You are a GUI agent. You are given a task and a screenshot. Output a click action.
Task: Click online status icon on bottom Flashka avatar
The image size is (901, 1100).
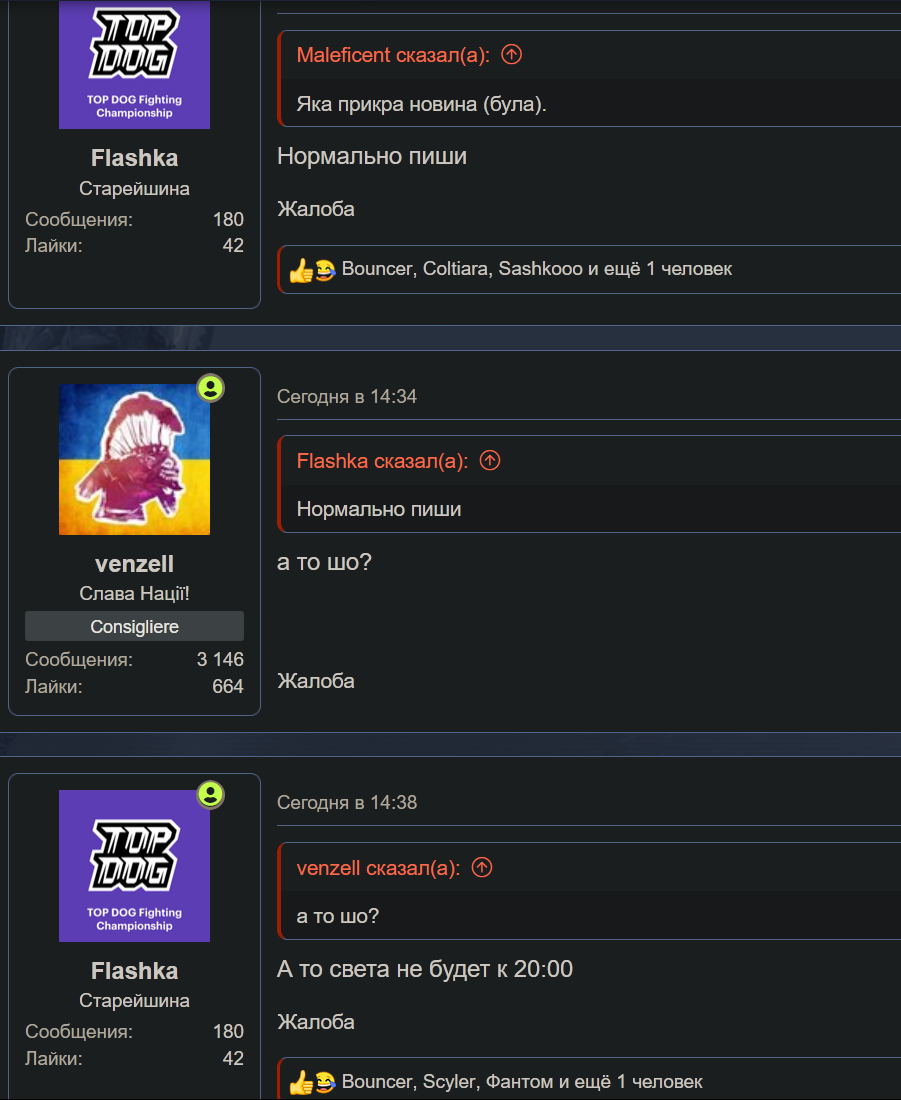211,795
